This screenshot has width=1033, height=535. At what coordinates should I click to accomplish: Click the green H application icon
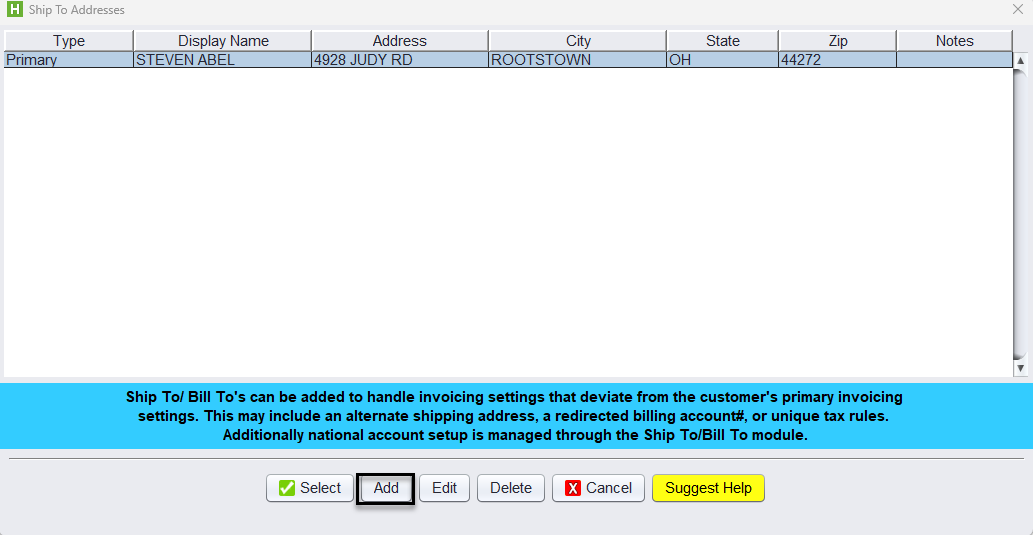(14, 10)
